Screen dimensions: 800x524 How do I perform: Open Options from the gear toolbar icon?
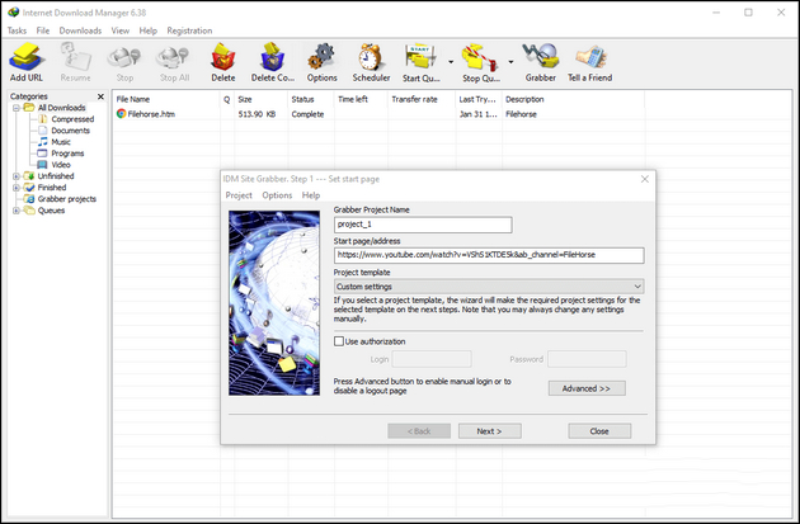coord(321,62)
